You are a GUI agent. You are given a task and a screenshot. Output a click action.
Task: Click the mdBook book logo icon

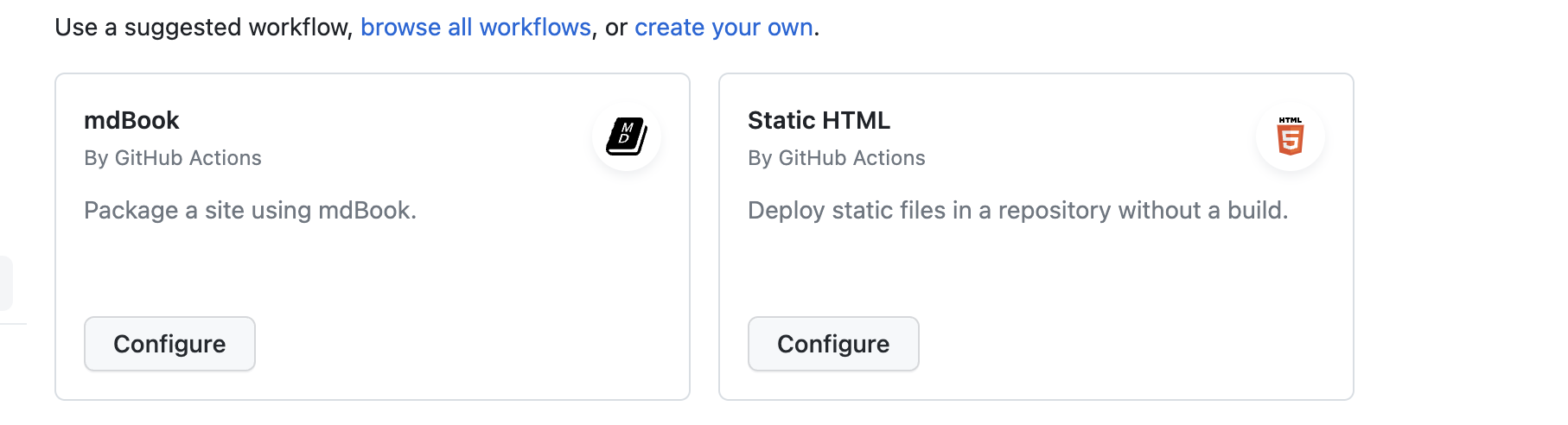coord(627,136)
